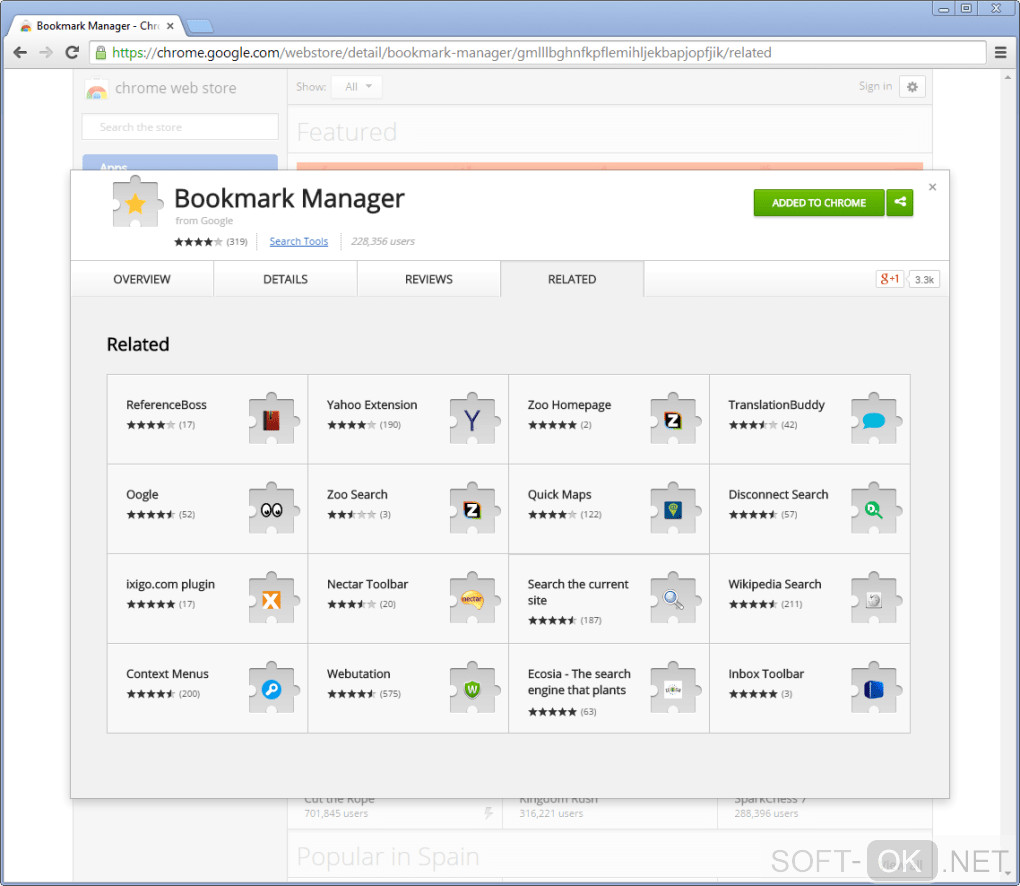Click the Disconnect Search title
The width and height of the screenshot is (1020, 886).
778,494
